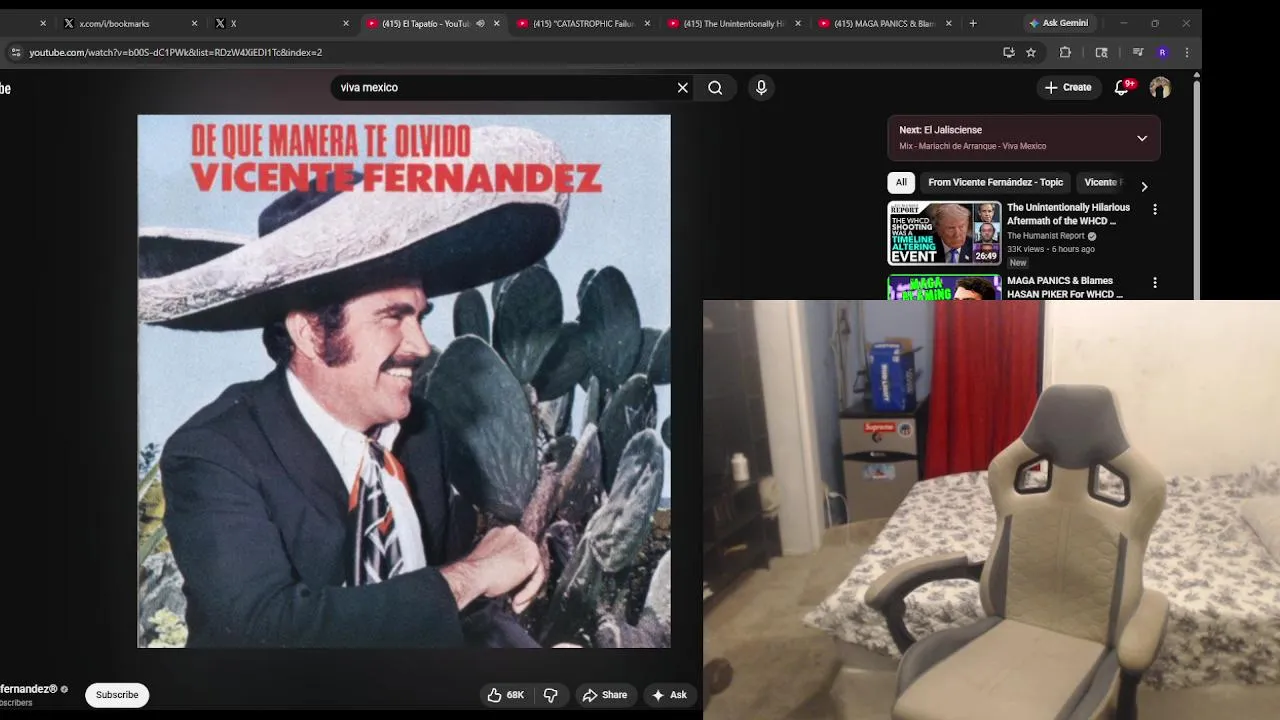Open The Humanist Report channel
1280x720 pixels.
pyautogui.click(x=1045, y=236)
